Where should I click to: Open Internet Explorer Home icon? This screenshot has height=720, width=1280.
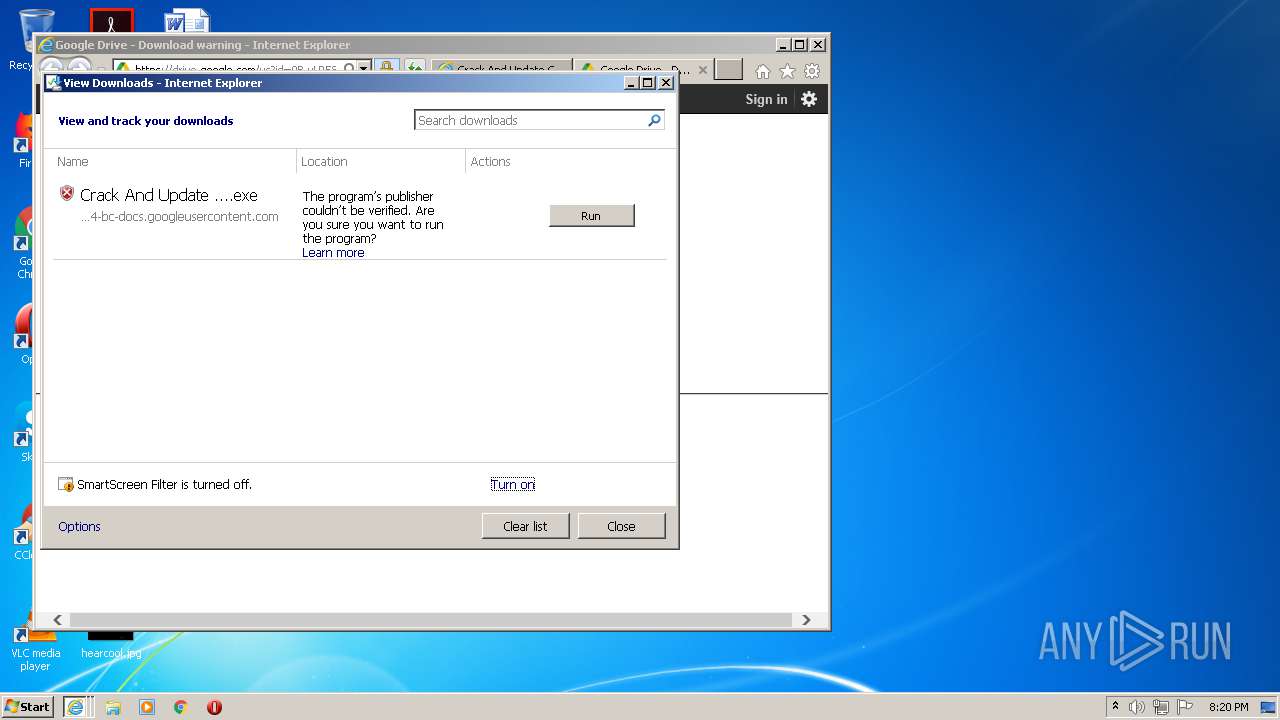(x=762, y=71)
